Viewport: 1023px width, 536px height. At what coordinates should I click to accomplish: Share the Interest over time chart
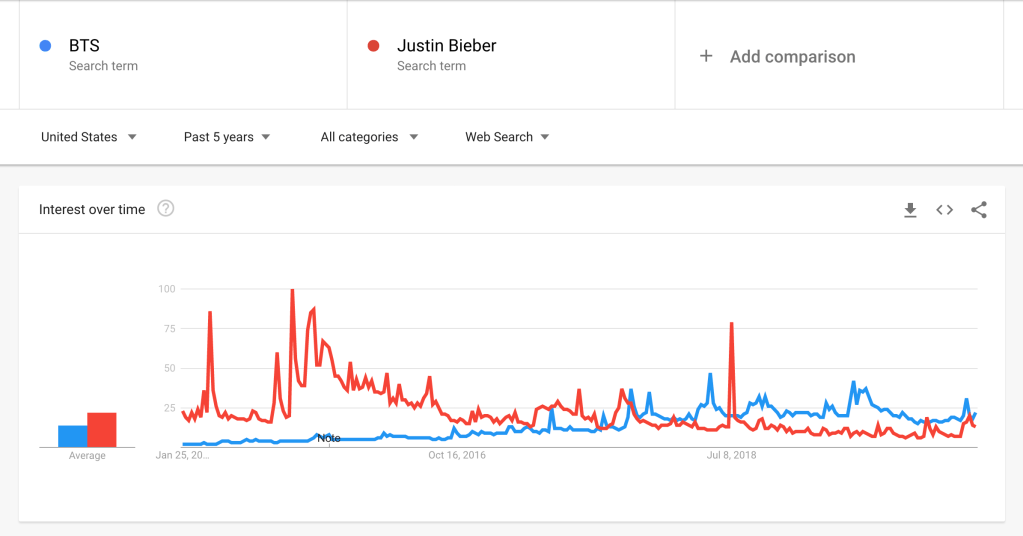[979, 210]
